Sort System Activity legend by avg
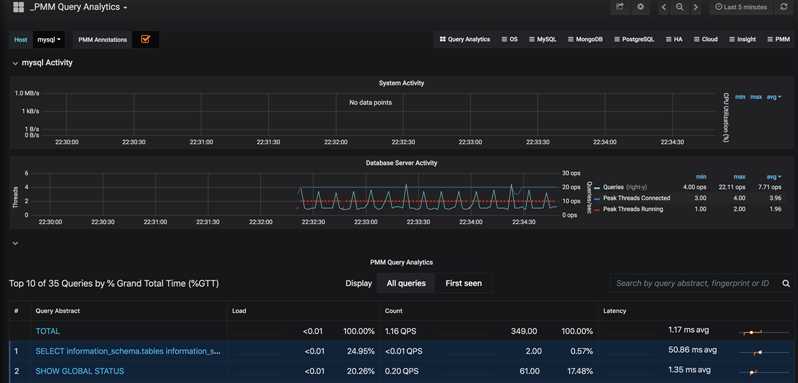Viewport: 798px width, 383px height. pyautogui.click(x=774, y=97)
